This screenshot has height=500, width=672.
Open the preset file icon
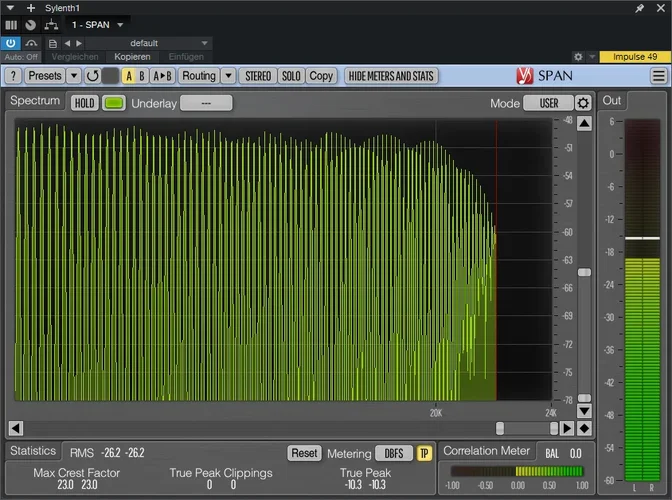[53, 43]
